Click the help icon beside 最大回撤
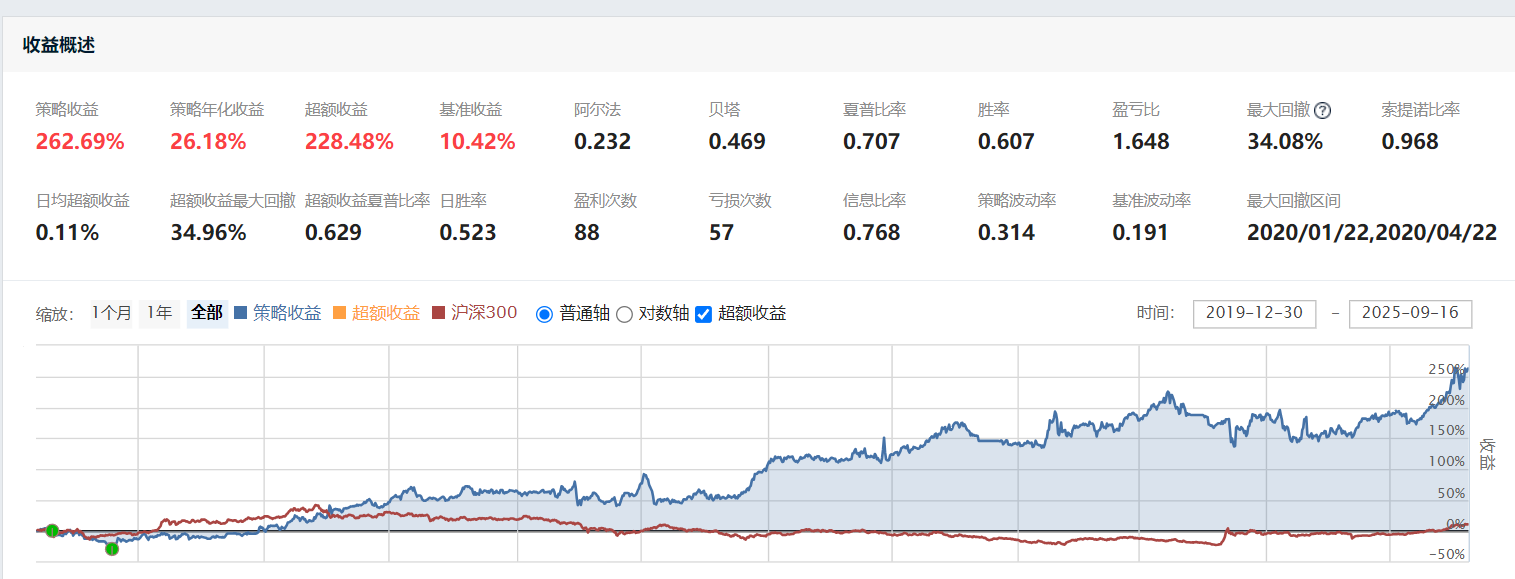This screenshot has height=579, width=1515. (1322, 111)
